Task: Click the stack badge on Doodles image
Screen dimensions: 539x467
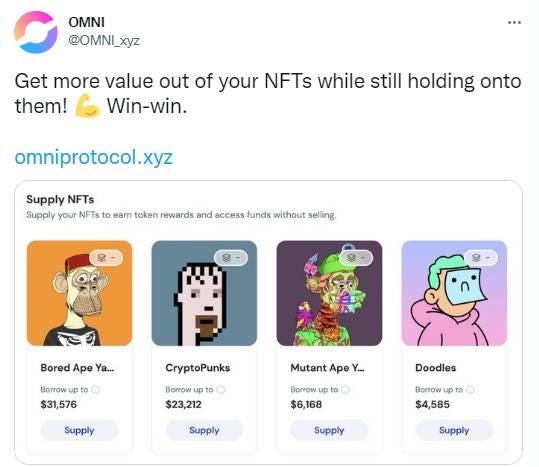Action: 481,257
